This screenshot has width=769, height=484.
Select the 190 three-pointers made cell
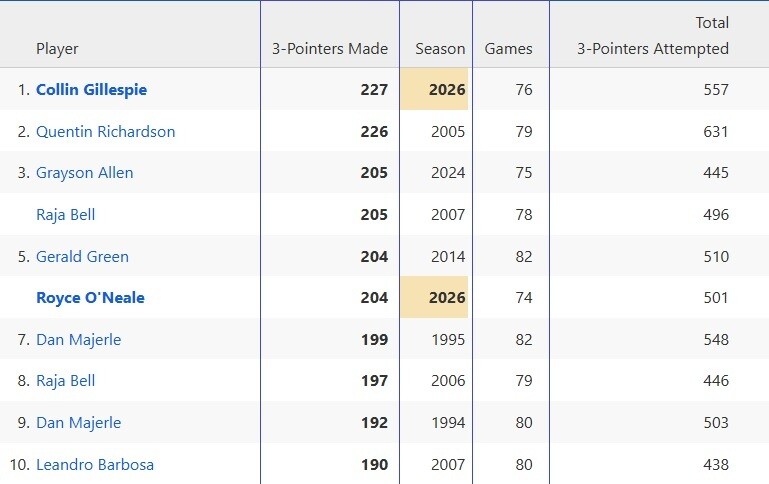click(374, 465)
